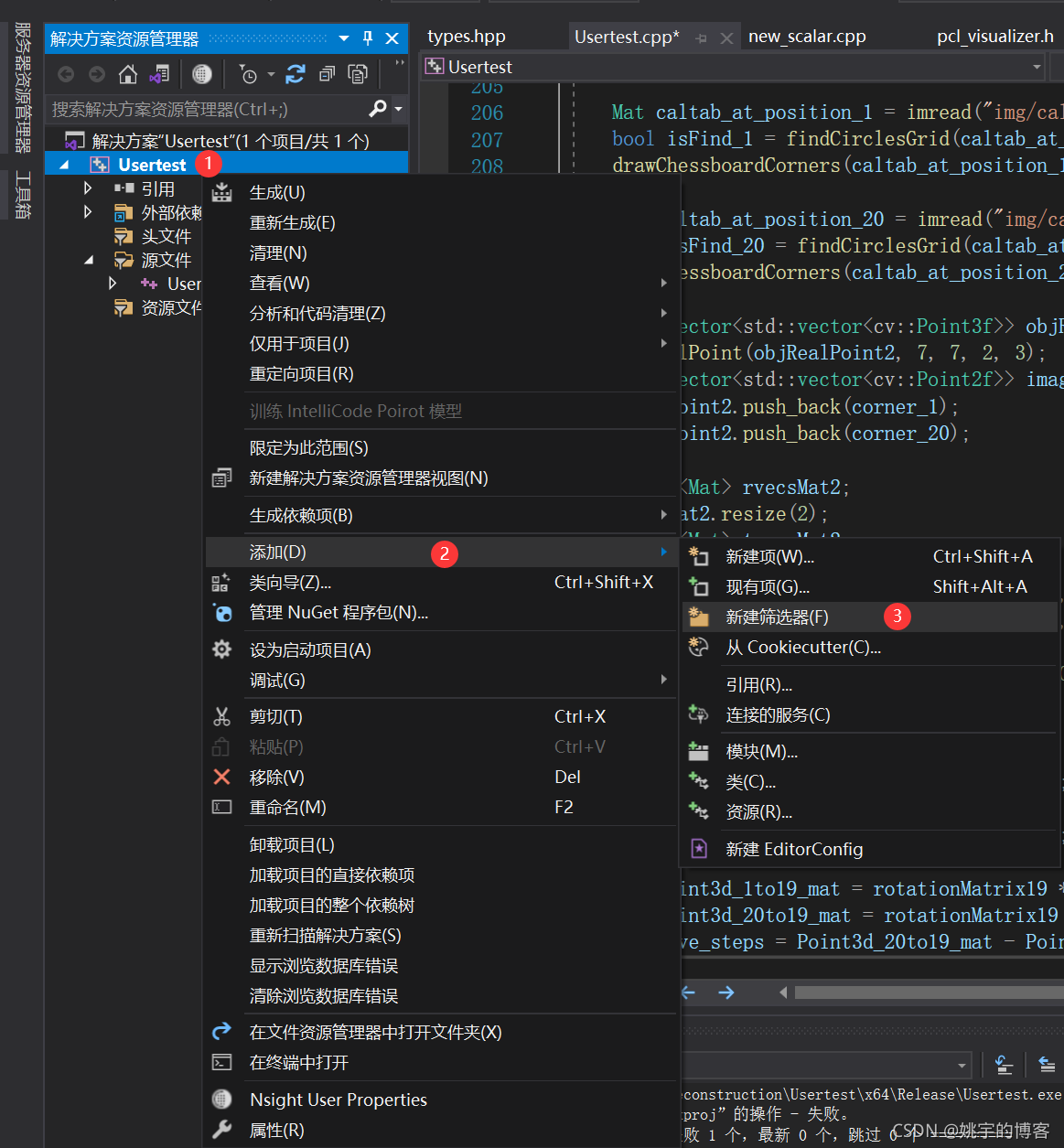Click the wrench icon for 属性
Viewport: 1064px width, 1148px height.
tap(222, 1130)
